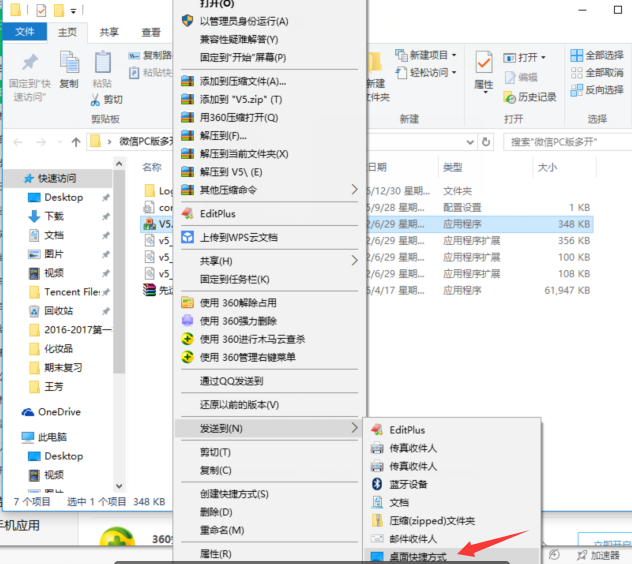Send to 邮件收件人 mail icon
The height and width of the screenshot is (564, 632).
click(x=377, y=539)
